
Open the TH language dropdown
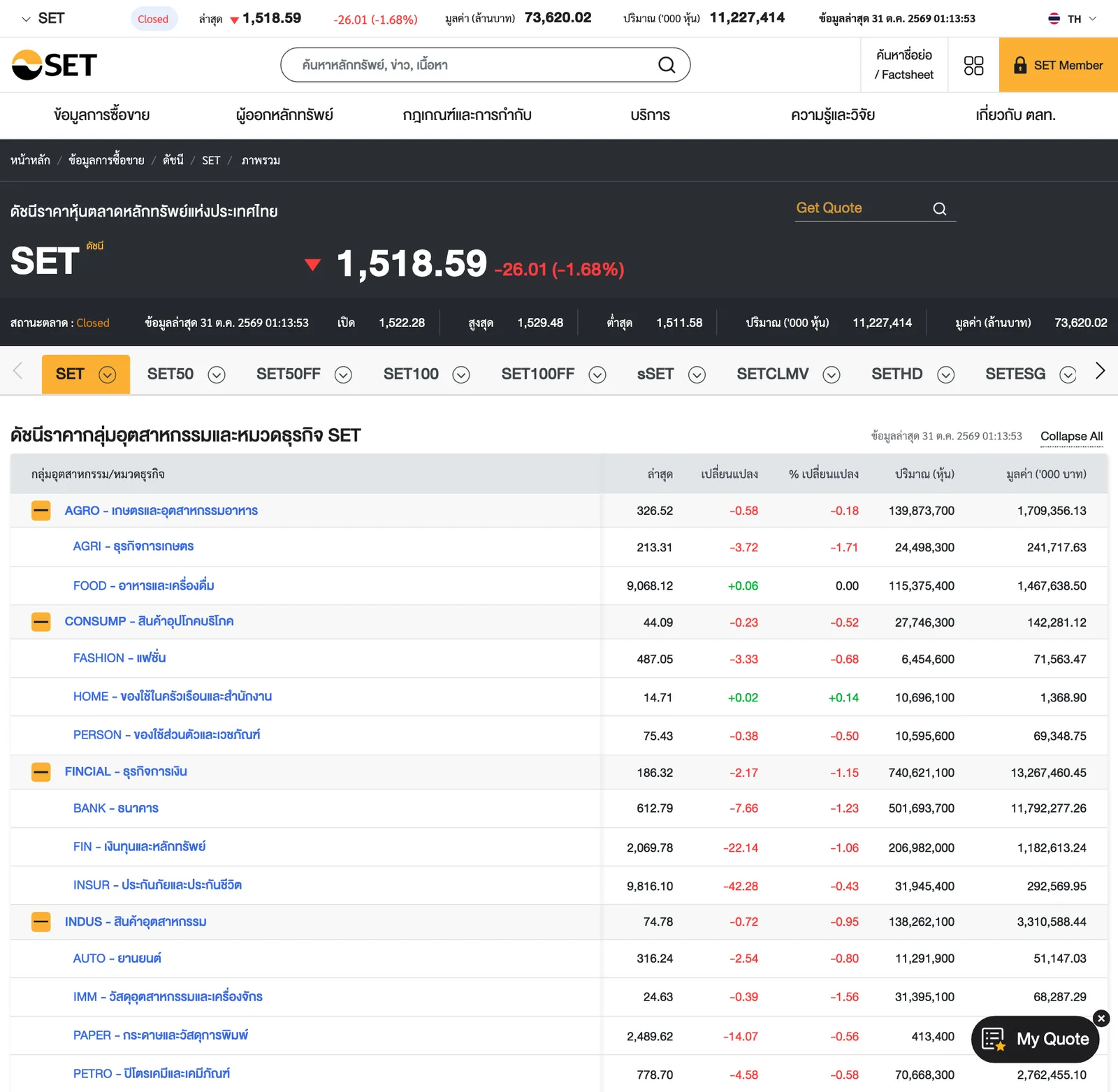click(1073, 19)
